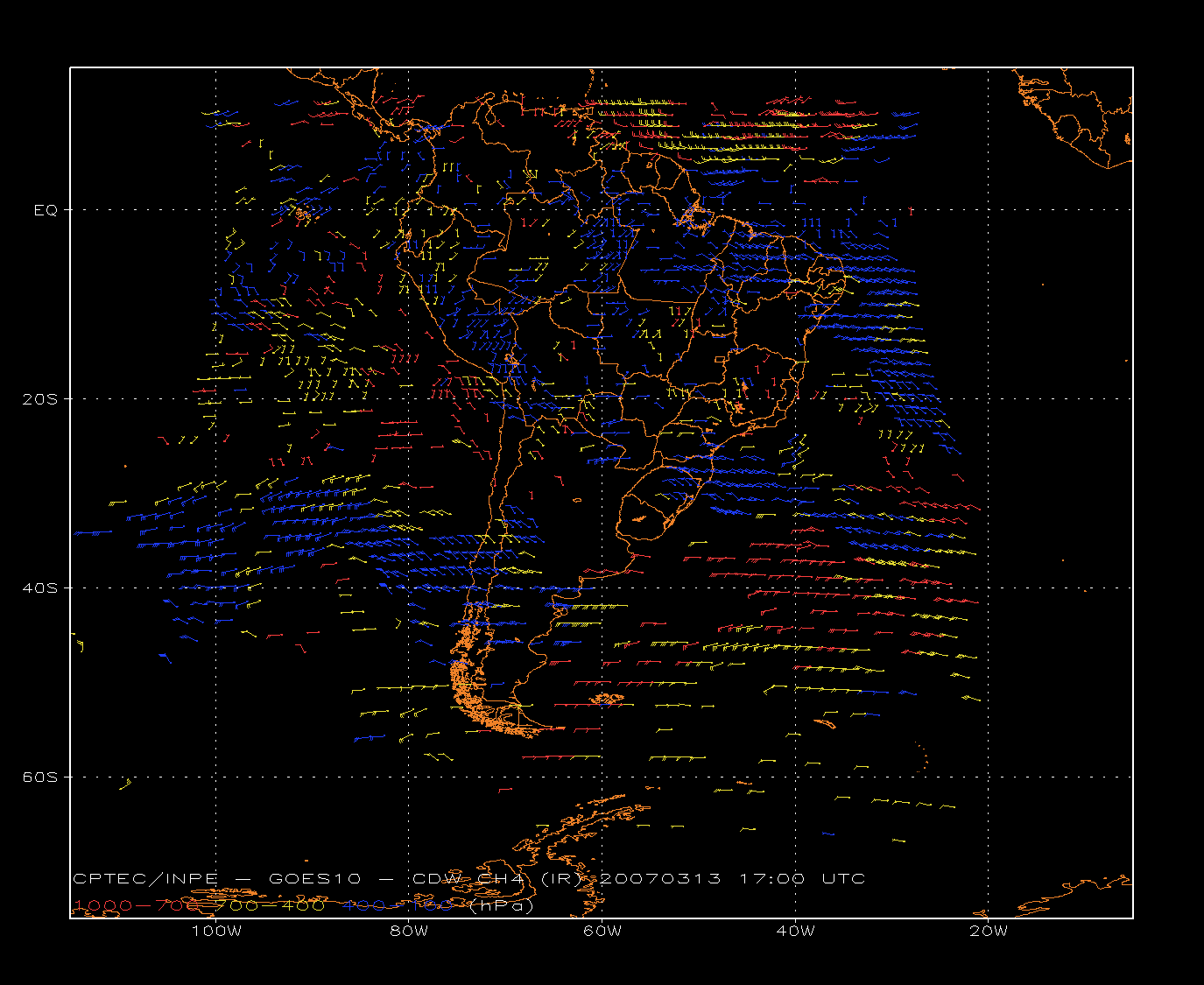Screen dimensions: 1204x985
Task: Click the 20W longitude label
Action: (x=989, y=932)
